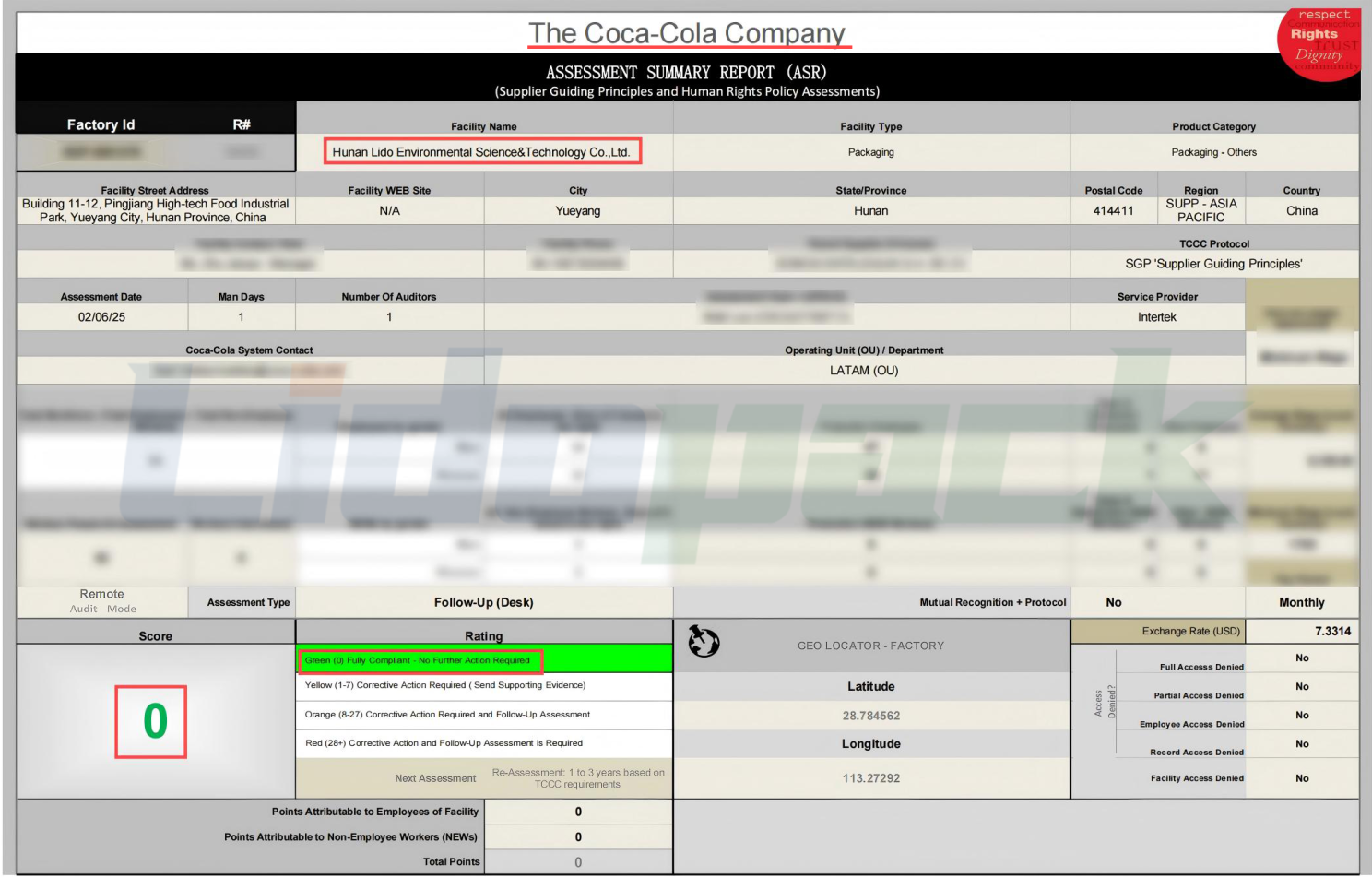Click the 'Facility Street Address' label
The height and width of the screenshot is (877, 1372).
tap(155, 190)
